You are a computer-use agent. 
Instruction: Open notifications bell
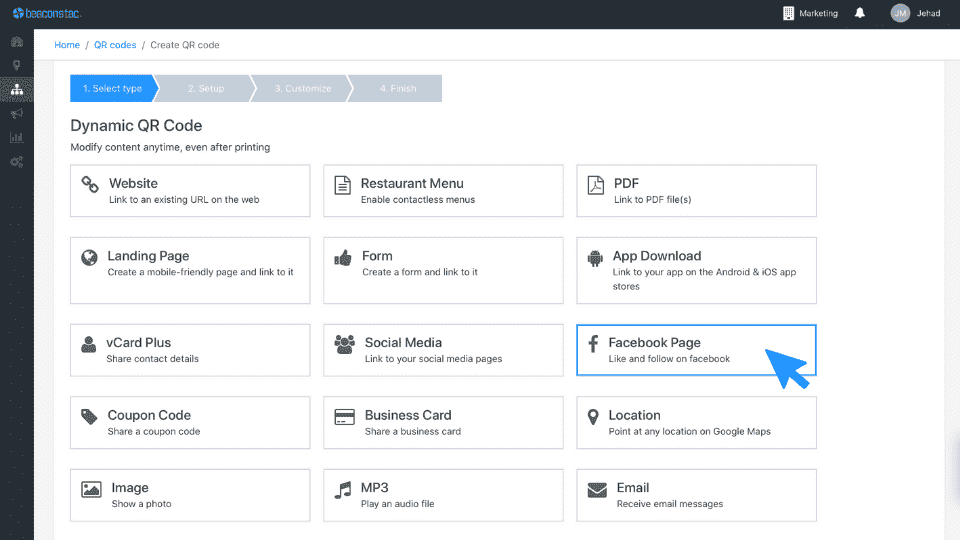point(860,13)
